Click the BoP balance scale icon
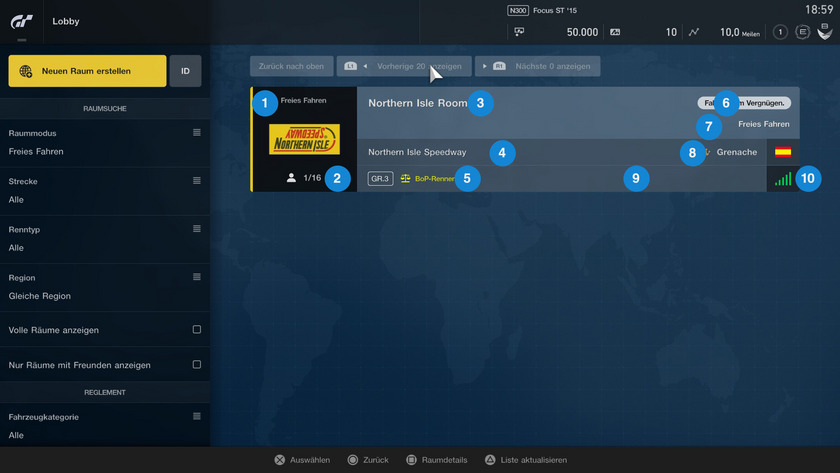 [x=405, y=179]
